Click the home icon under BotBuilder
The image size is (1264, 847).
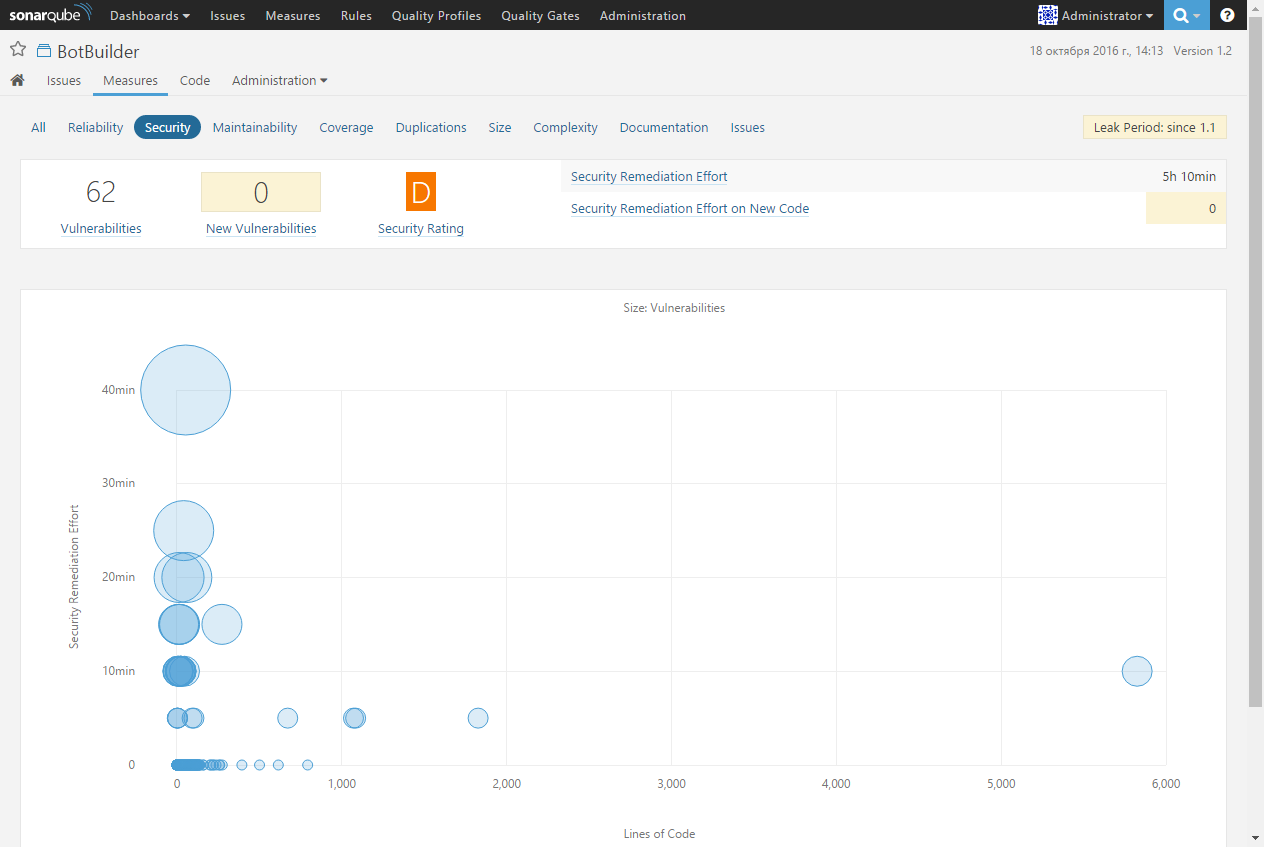pyautogui.click(x=17, y=80)
